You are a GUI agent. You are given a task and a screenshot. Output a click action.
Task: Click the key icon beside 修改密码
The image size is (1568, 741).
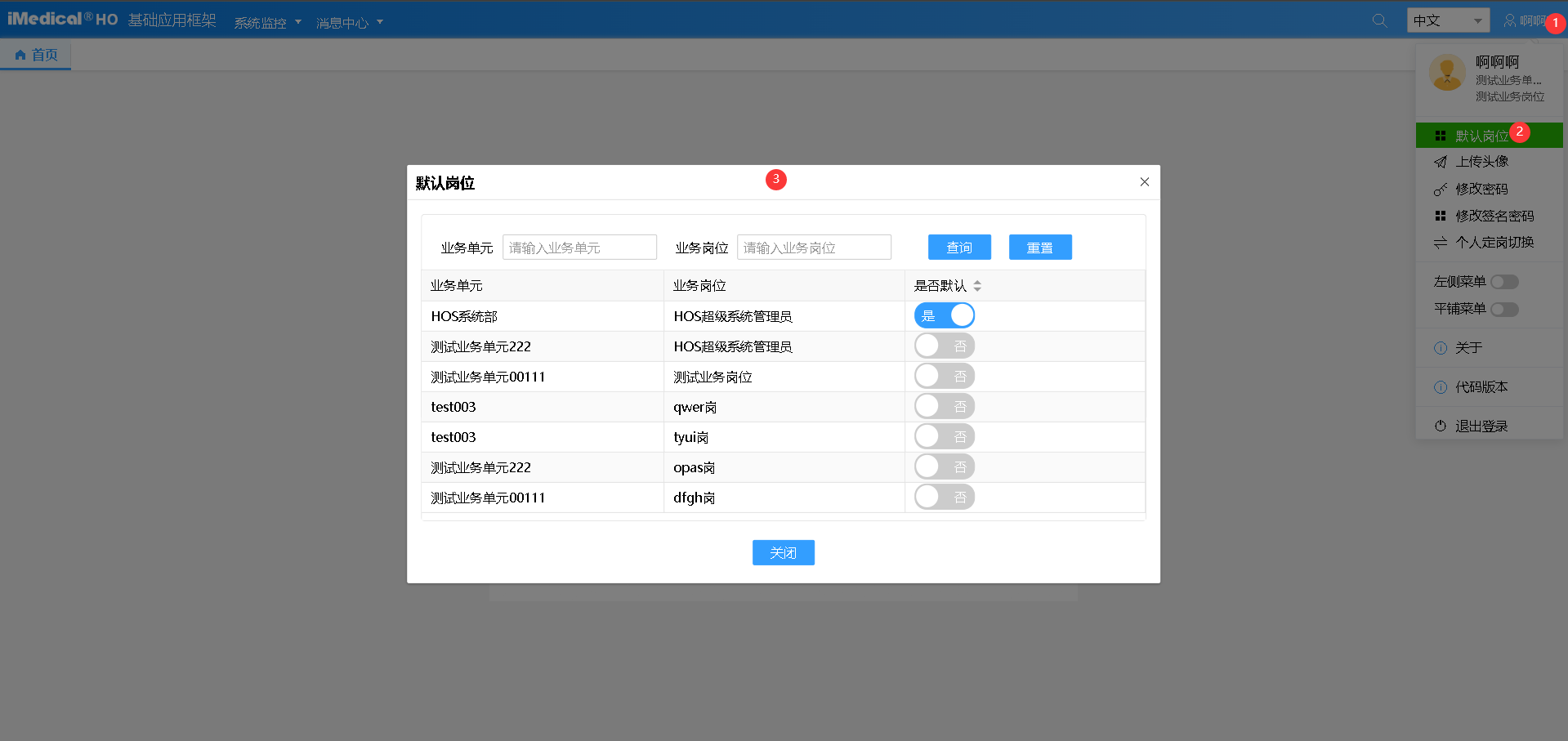(1441, 190)
